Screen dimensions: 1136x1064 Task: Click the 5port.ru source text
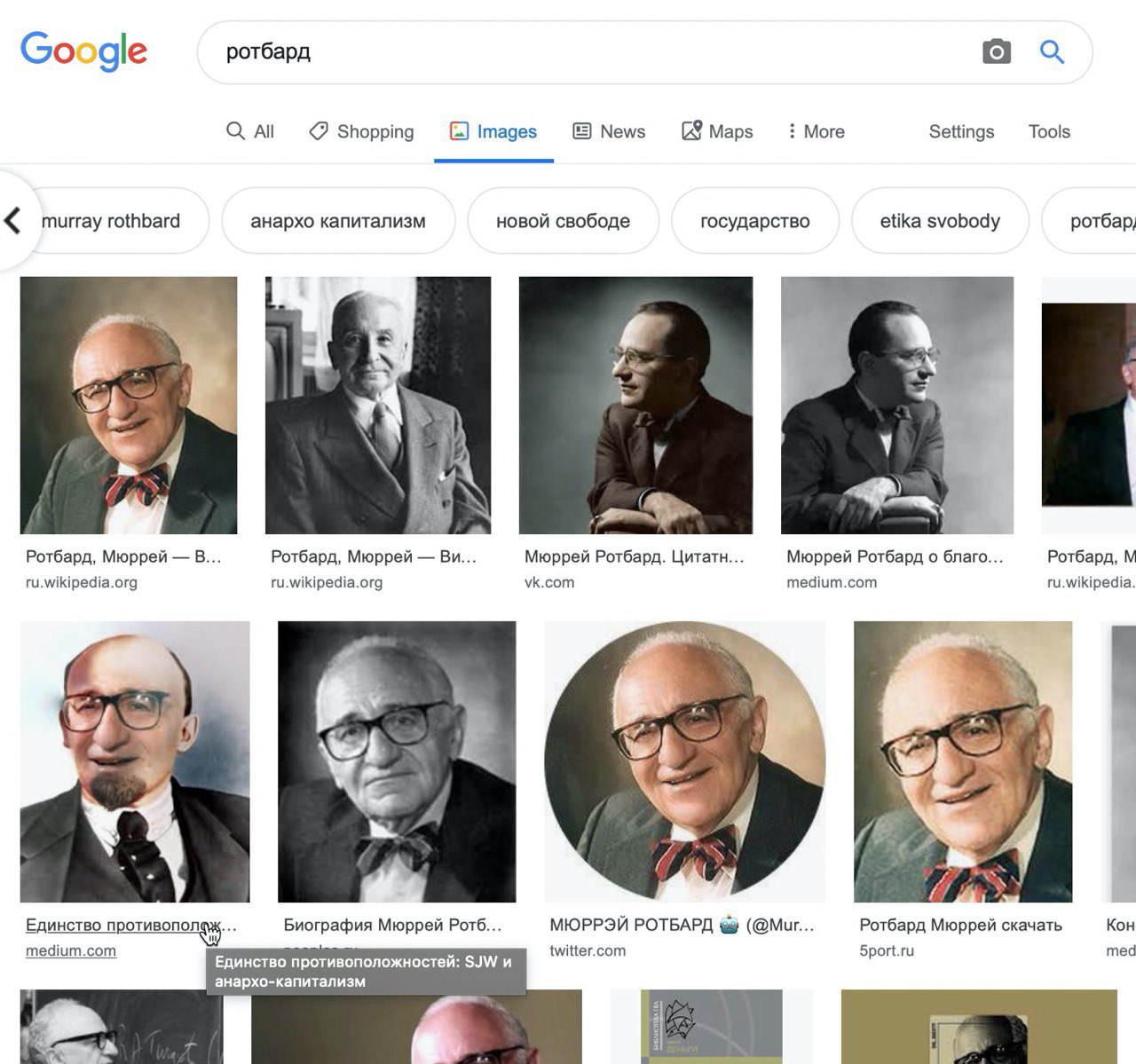coord(887,950)
